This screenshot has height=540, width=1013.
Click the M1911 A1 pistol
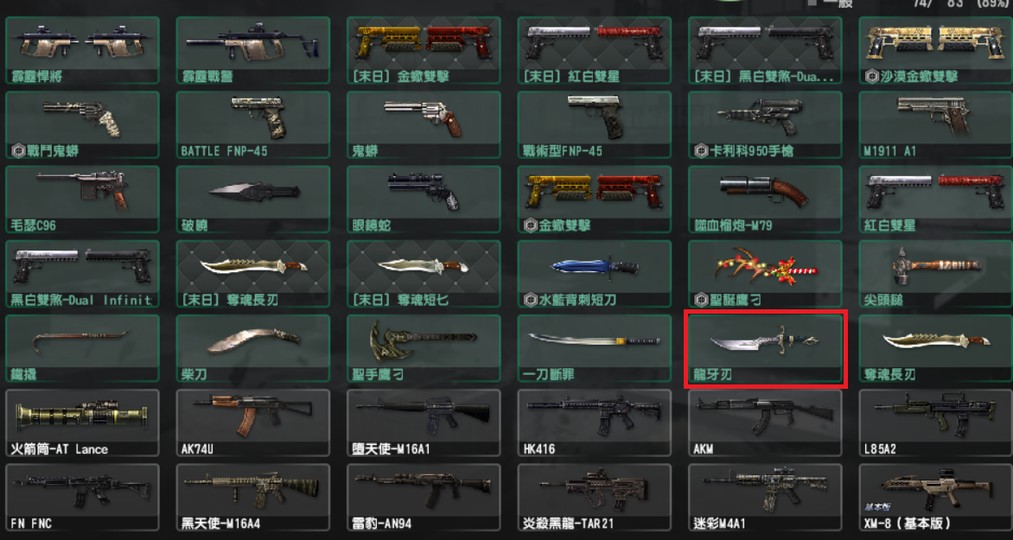click(x=935, y=125)
